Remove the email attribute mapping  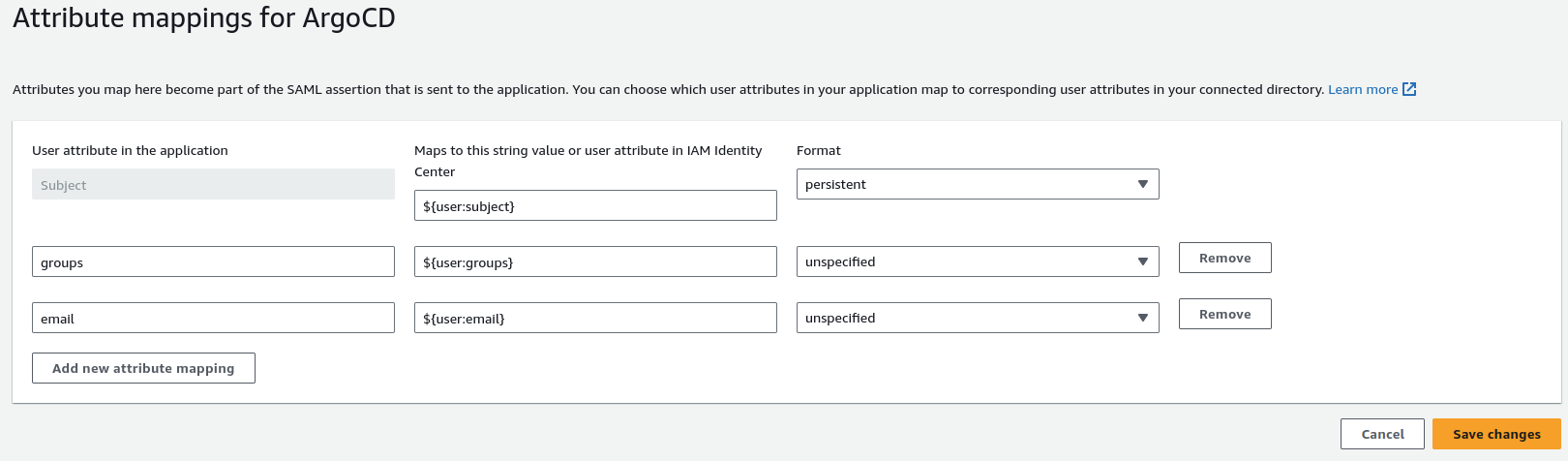click(1224, 314)
